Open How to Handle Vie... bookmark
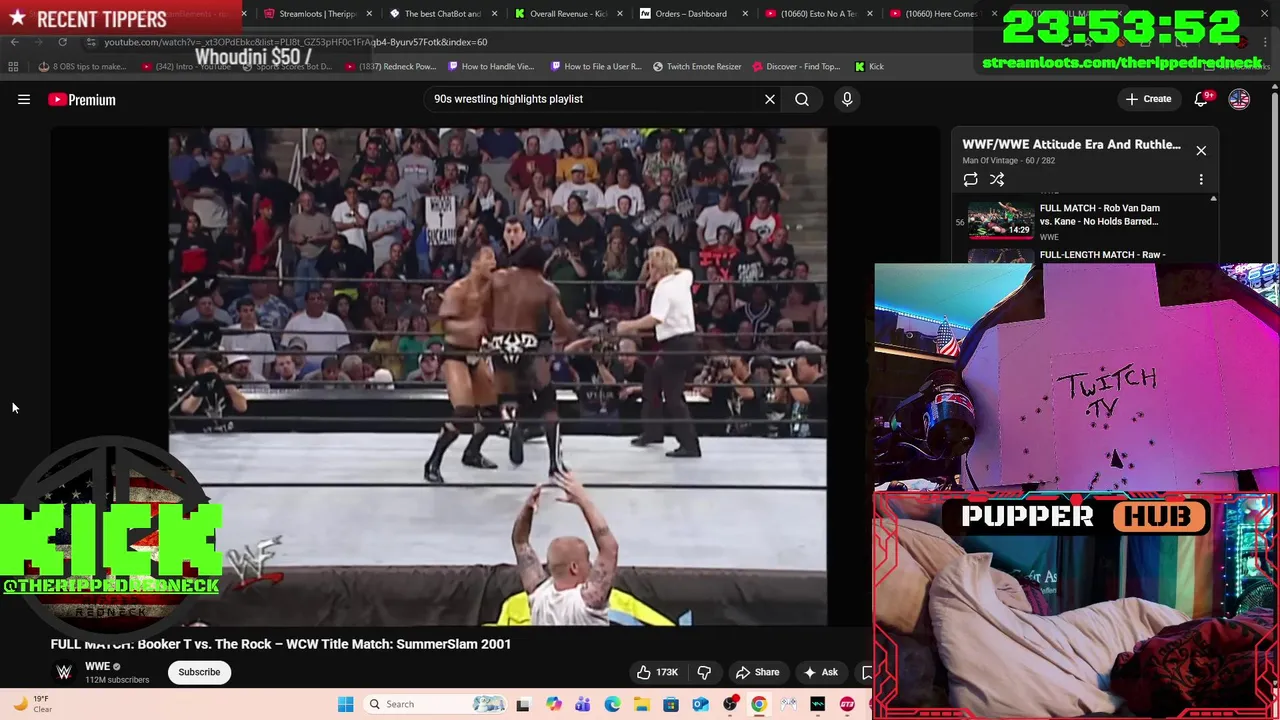Viewport: 1280px width, 720px height. [491, 66]
